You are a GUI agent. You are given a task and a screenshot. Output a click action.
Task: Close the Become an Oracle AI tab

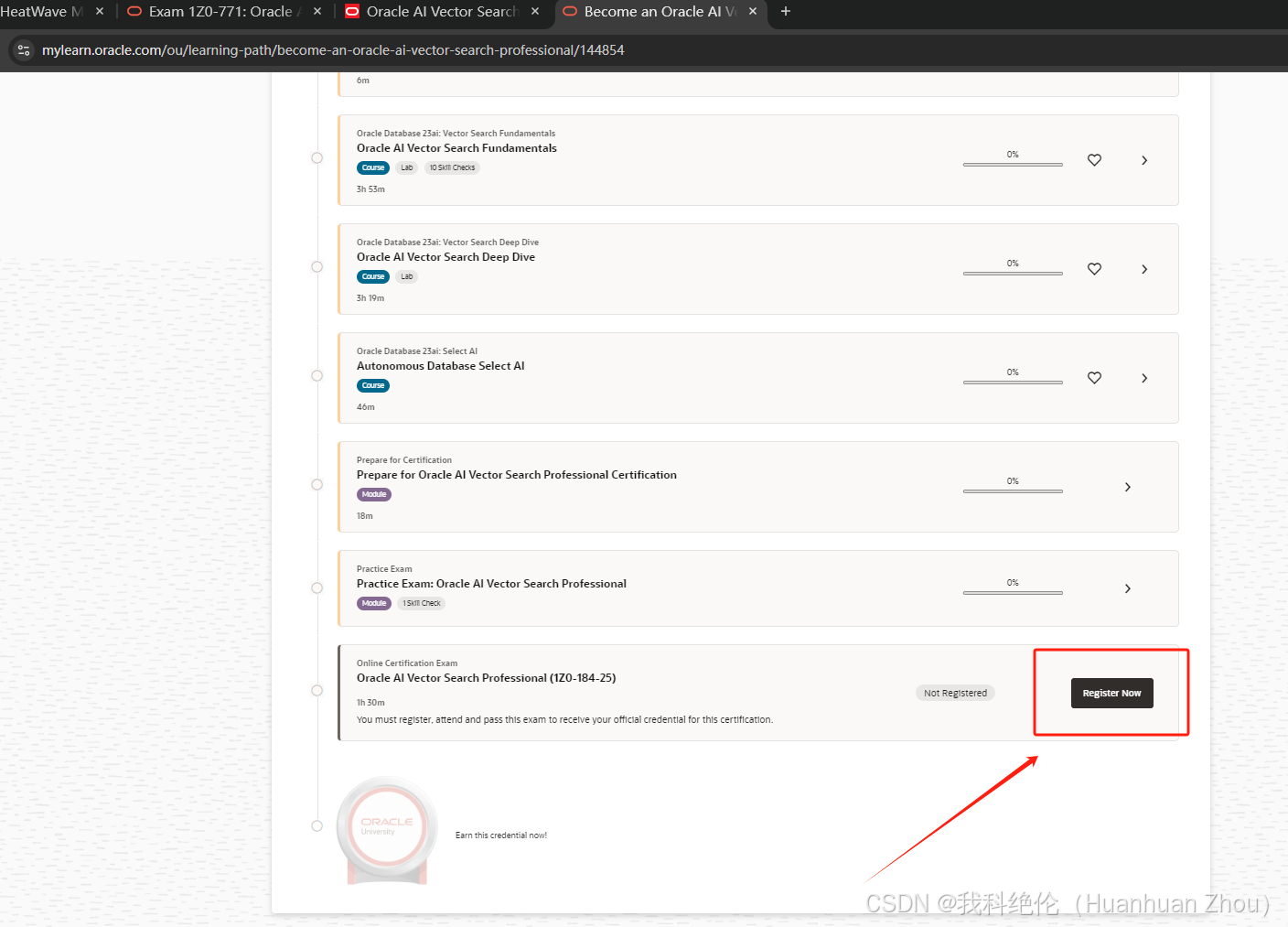coord(753,12)
